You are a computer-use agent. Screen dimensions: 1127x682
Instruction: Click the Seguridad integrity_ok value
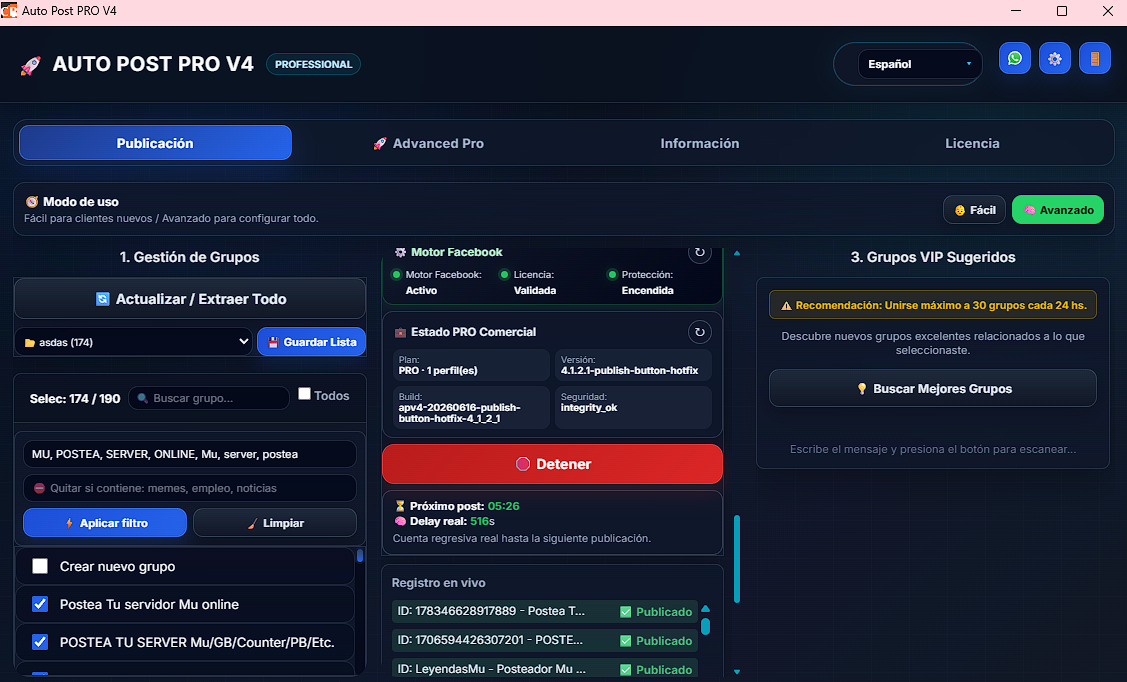(589, 407)
